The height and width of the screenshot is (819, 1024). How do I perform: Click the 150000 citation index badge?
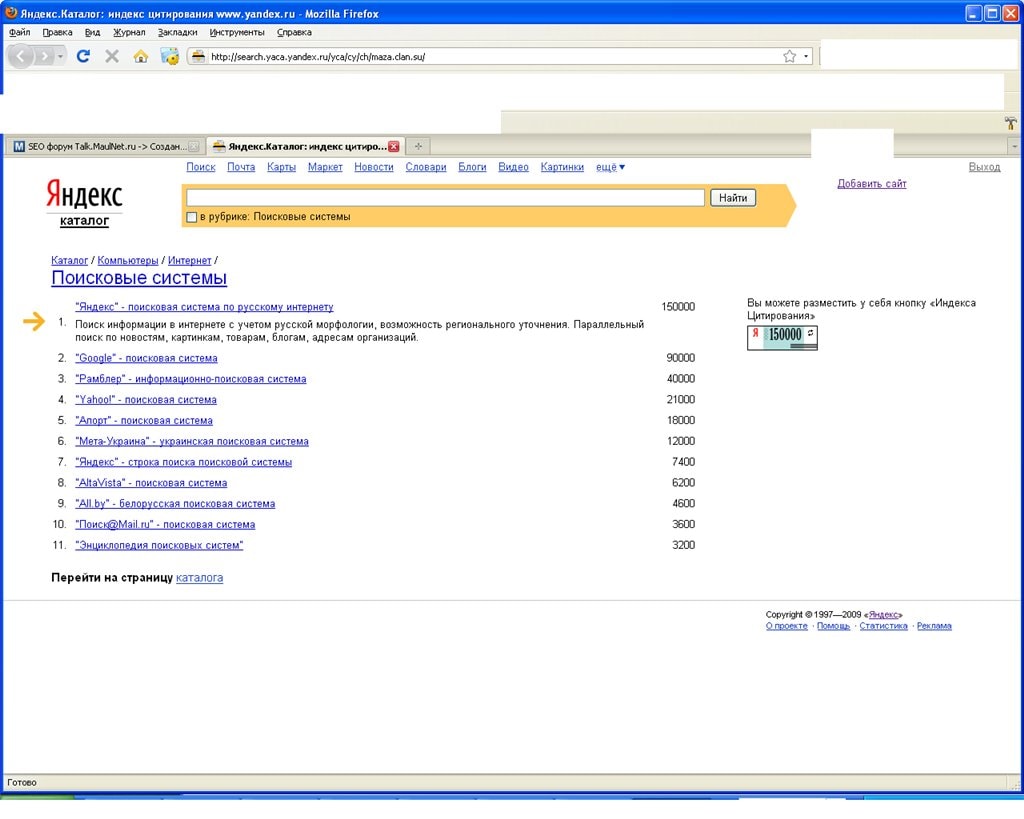click(x=782, y=337)
